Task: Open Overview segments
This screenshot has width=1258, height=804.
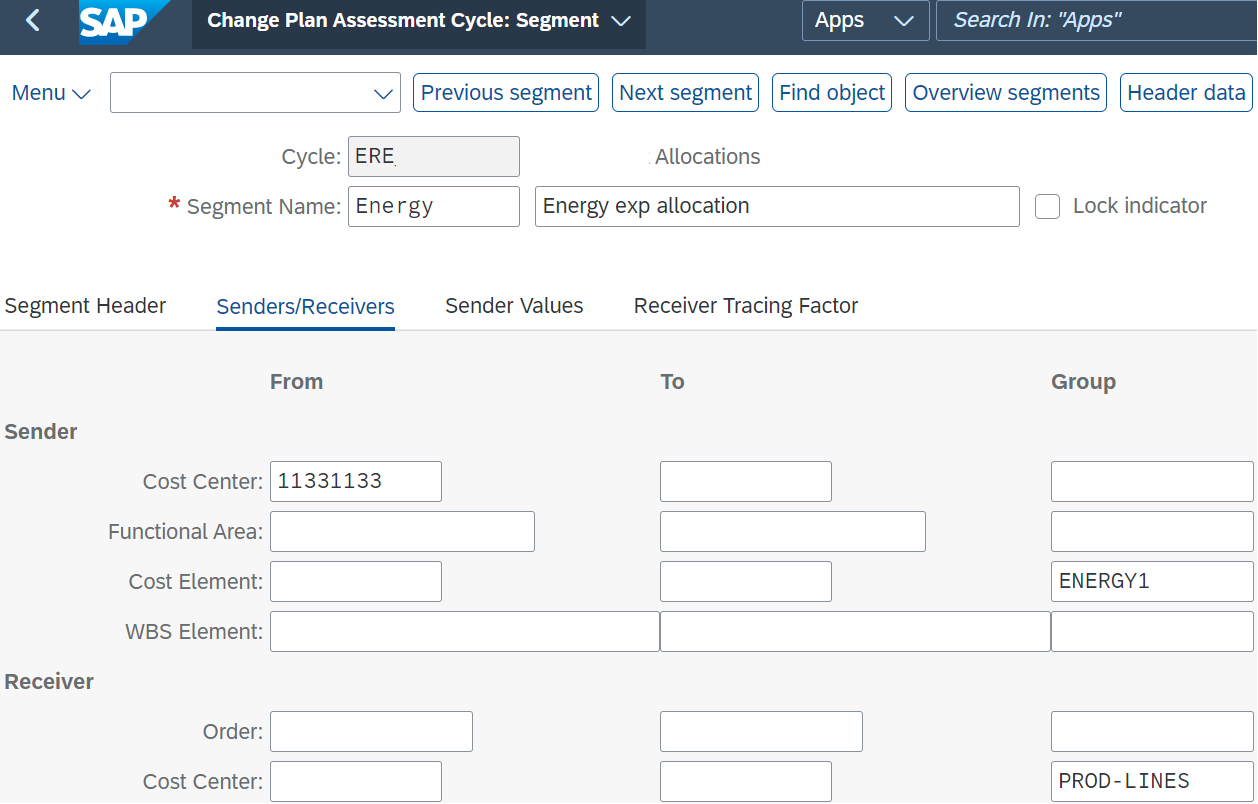Action: pos(1006,93)
